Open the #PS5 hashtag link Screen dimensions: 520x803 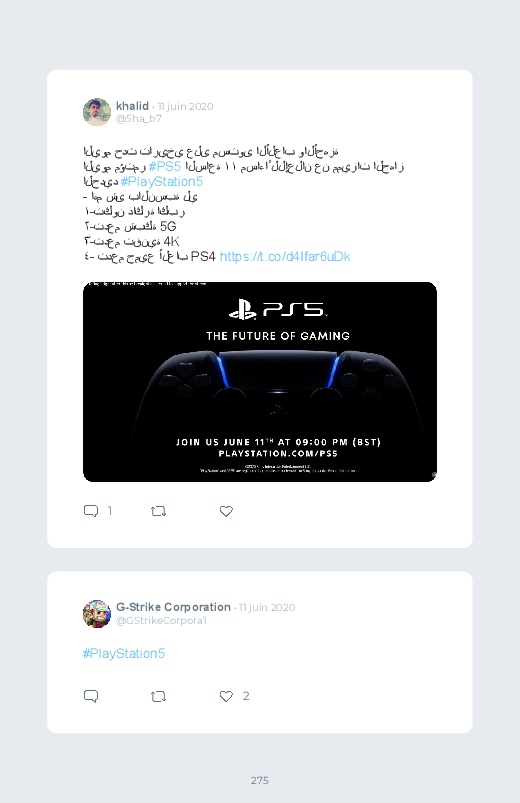[x=164, y=166]
